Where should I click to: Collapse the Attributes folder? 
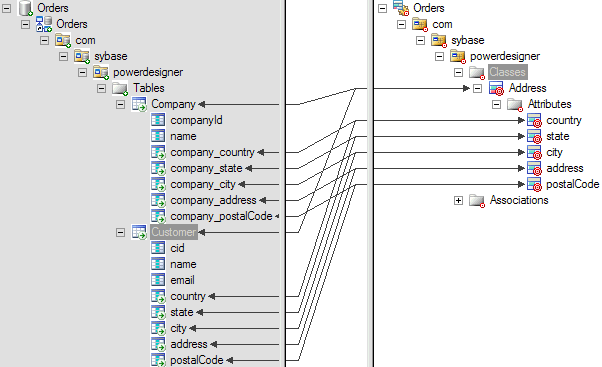click(x=496, y=104)
